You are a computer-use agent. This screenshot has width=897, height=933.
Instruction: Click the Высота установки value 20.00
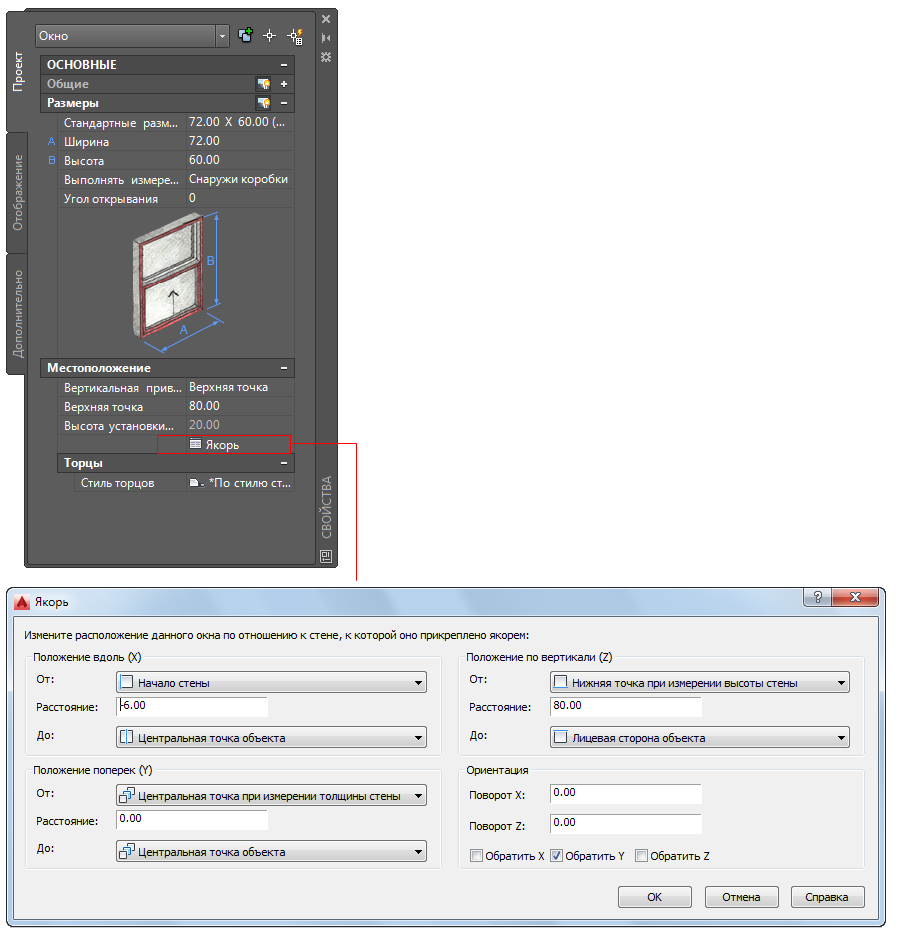coord(240,425)
